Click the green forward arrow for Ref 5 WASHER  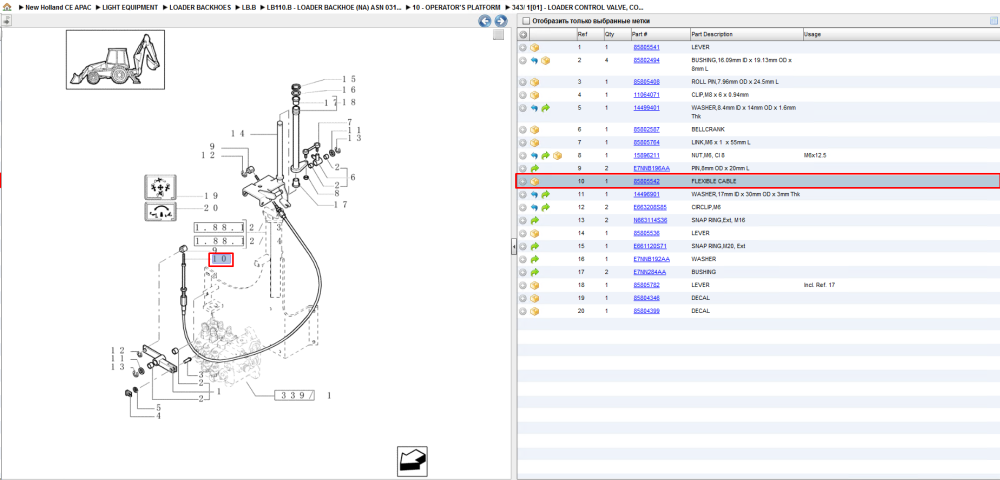click(x=545, y=108)
